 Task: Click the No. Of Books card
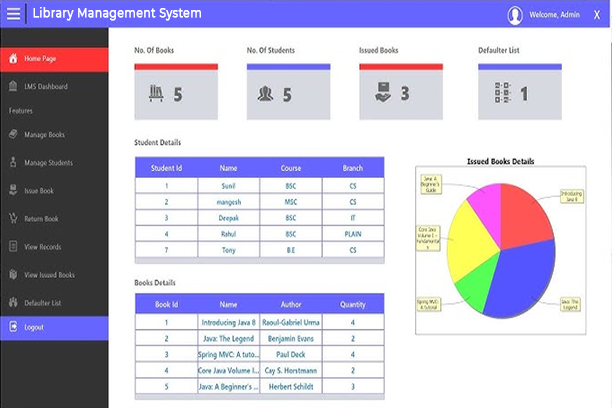(x=176, y=92)
